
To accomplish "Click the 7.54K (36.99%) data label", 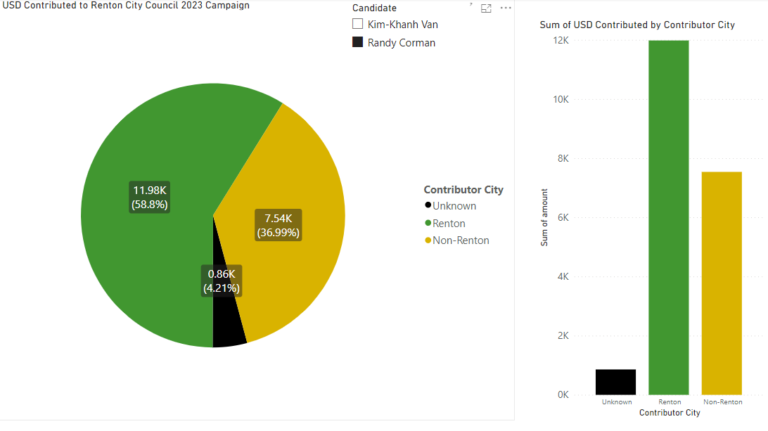I will (282, 225).
